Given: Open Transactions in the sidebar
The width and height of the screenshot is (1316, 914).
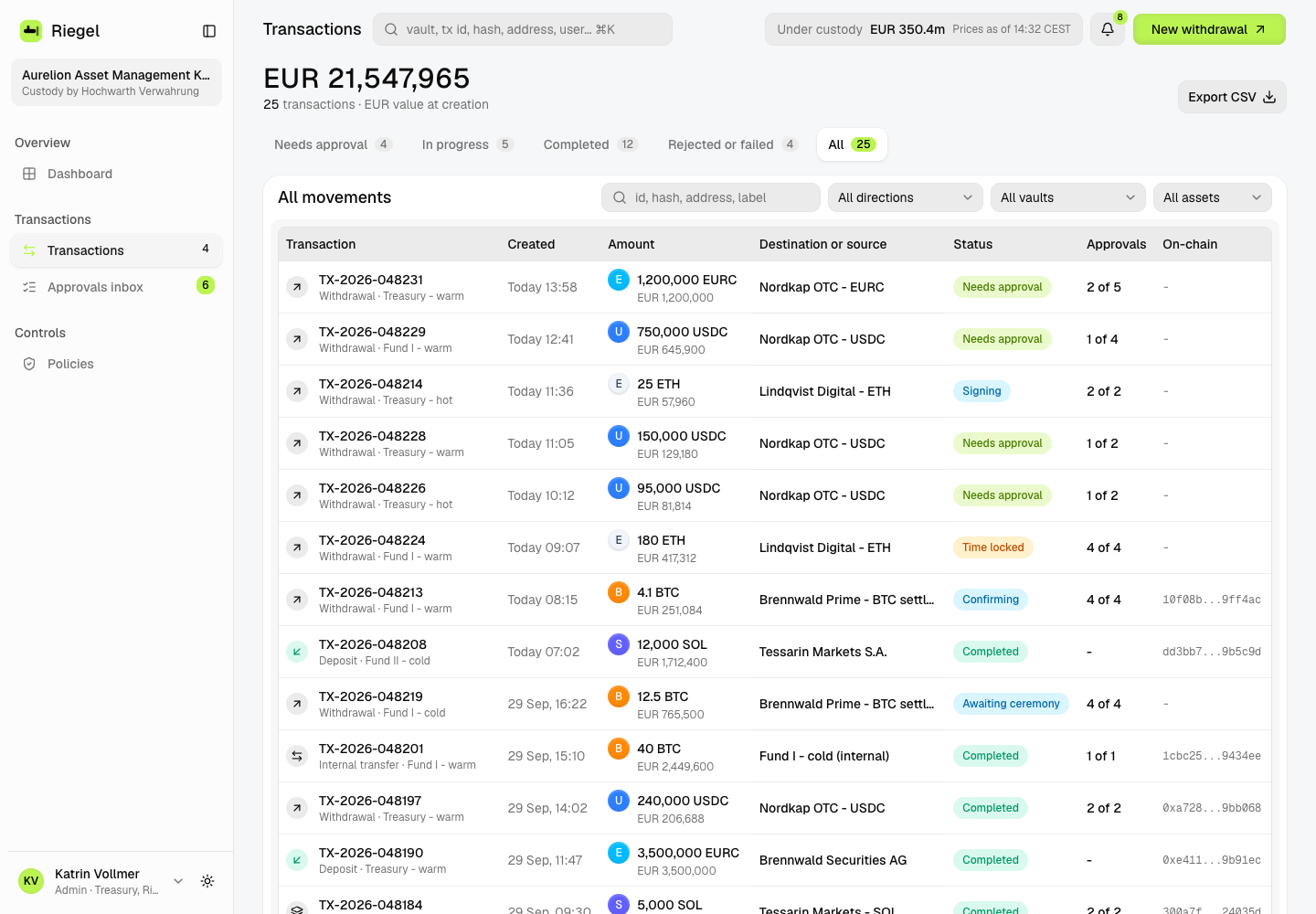Looking at the screenshot, I should 116,250.
